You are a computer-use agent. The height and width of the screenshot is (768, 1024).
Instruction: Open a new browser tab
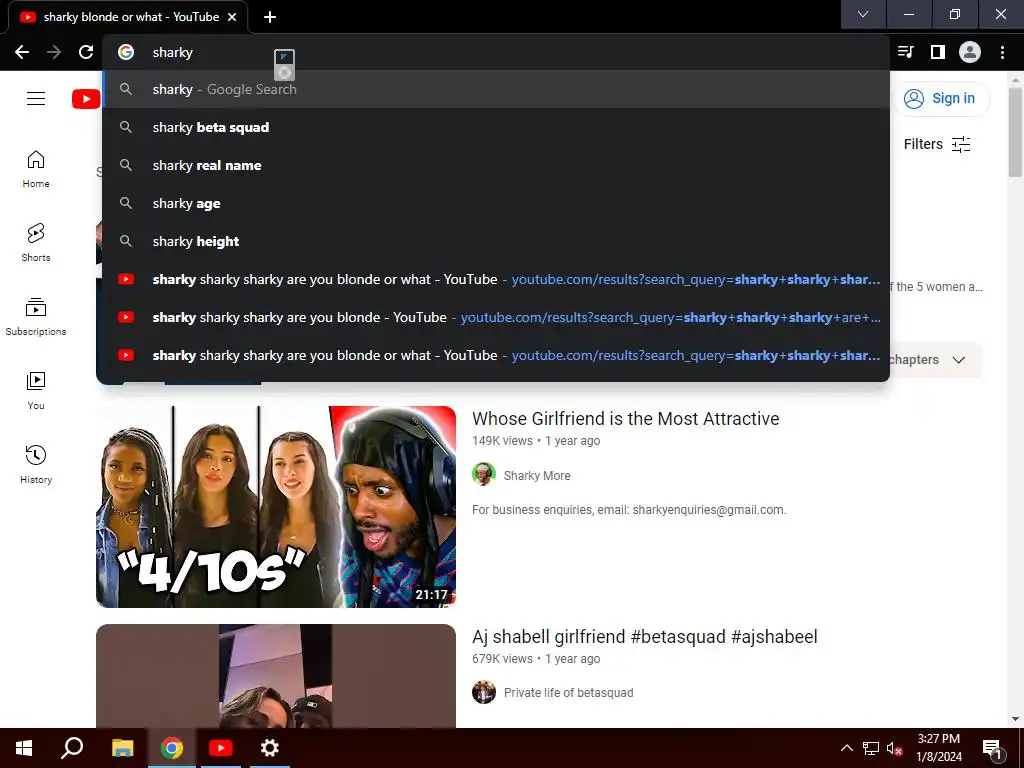(270, 17)
